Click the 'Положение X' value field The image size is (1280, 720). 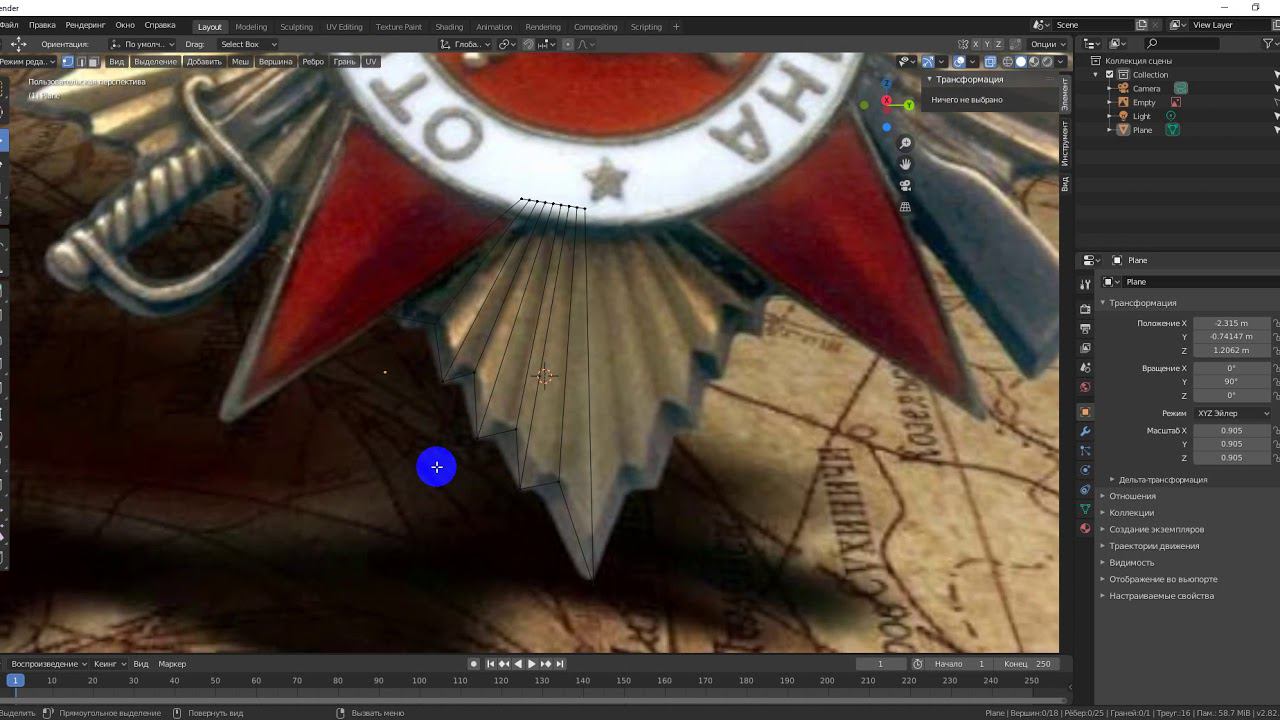point(1231,323)
